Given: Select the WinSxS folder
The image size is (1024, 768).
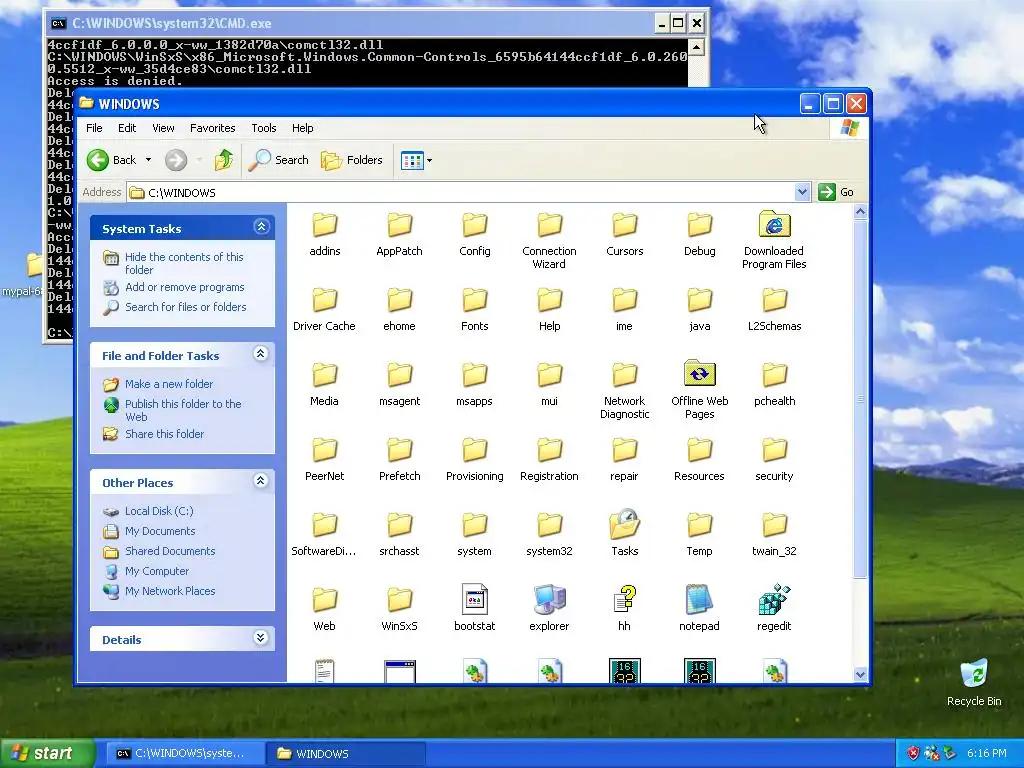Looking at the screenshot, I should click(399, 608).
